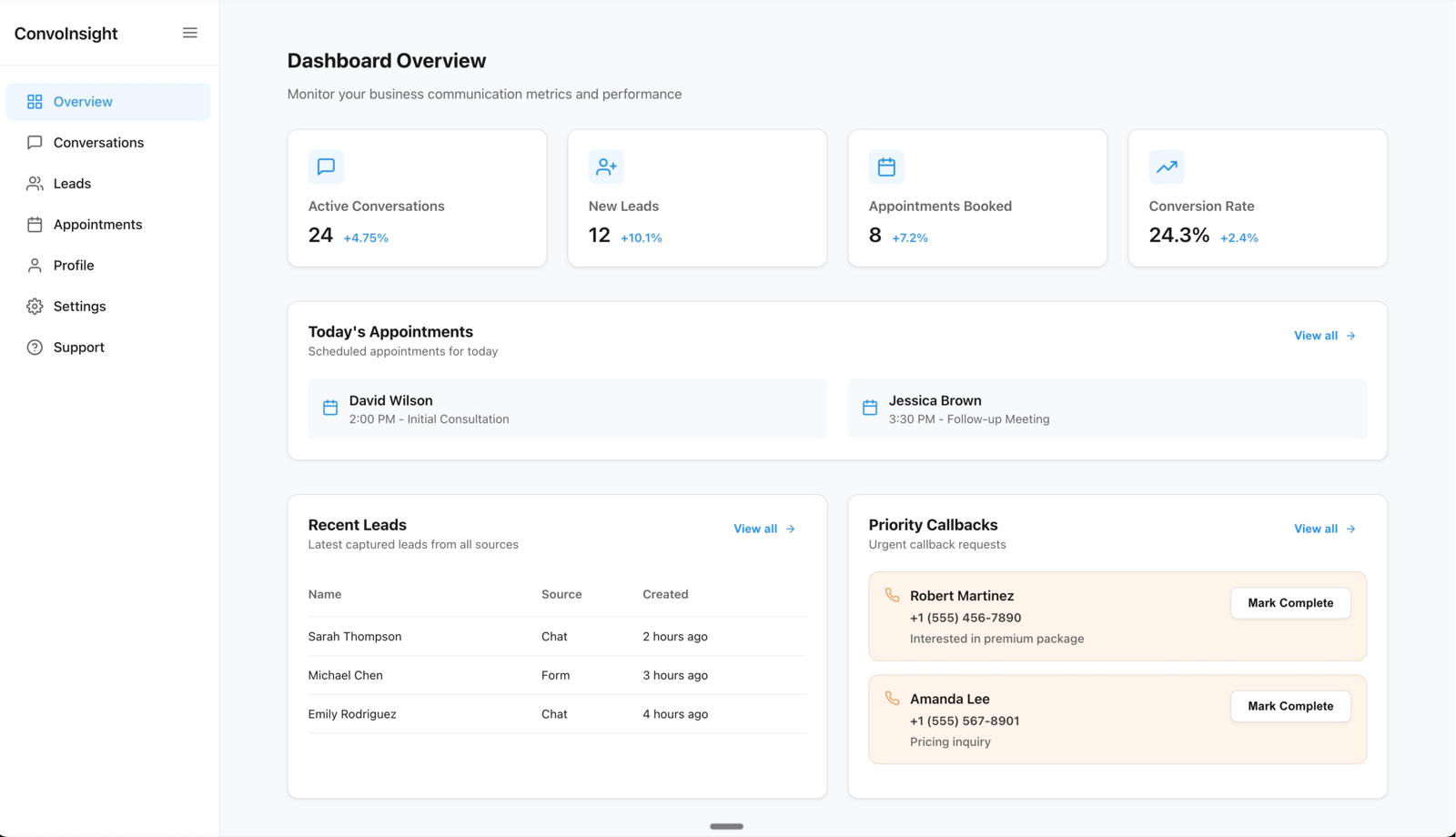
Task: Click the 'Pricing inquiry' note
Action: [x=950, y=742]
